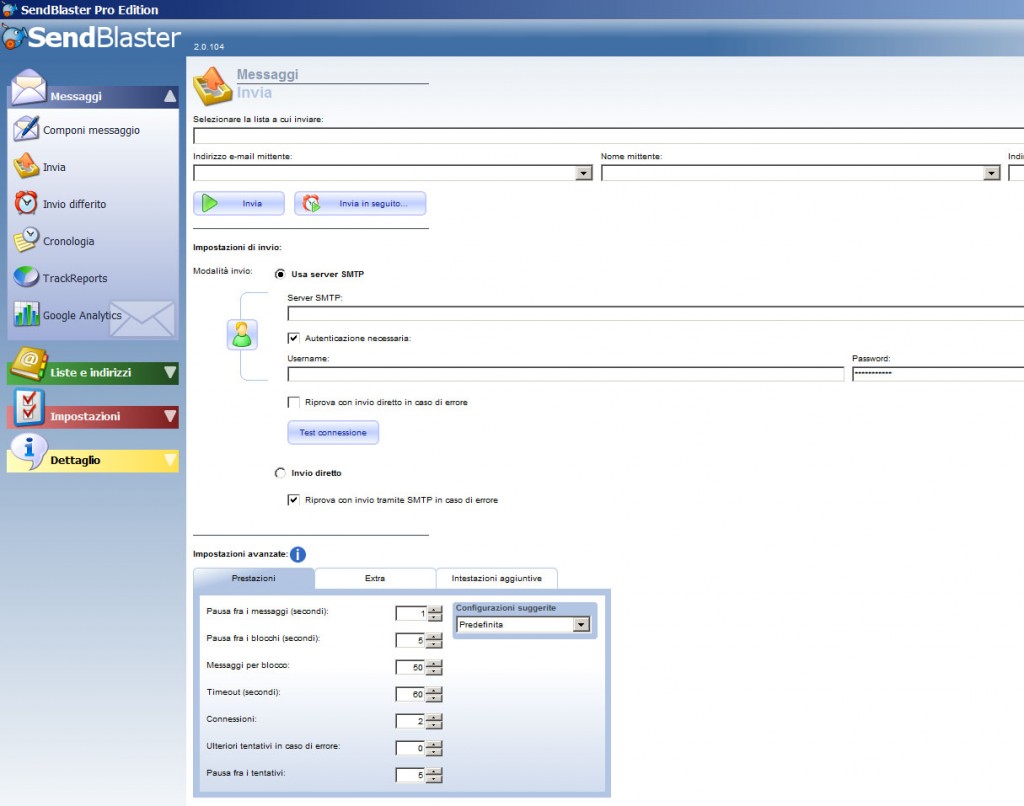Click the Impostazioni di invio heading
1024x806 pixels.
237,248
